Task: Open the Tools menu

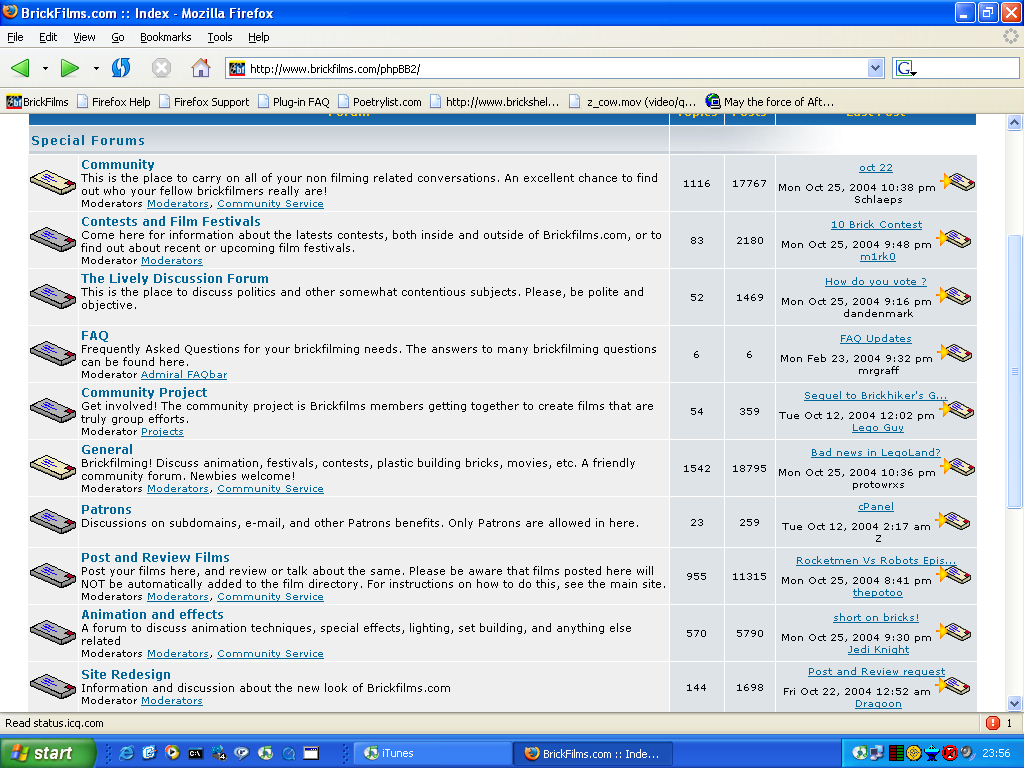Action: pos(220,37)
